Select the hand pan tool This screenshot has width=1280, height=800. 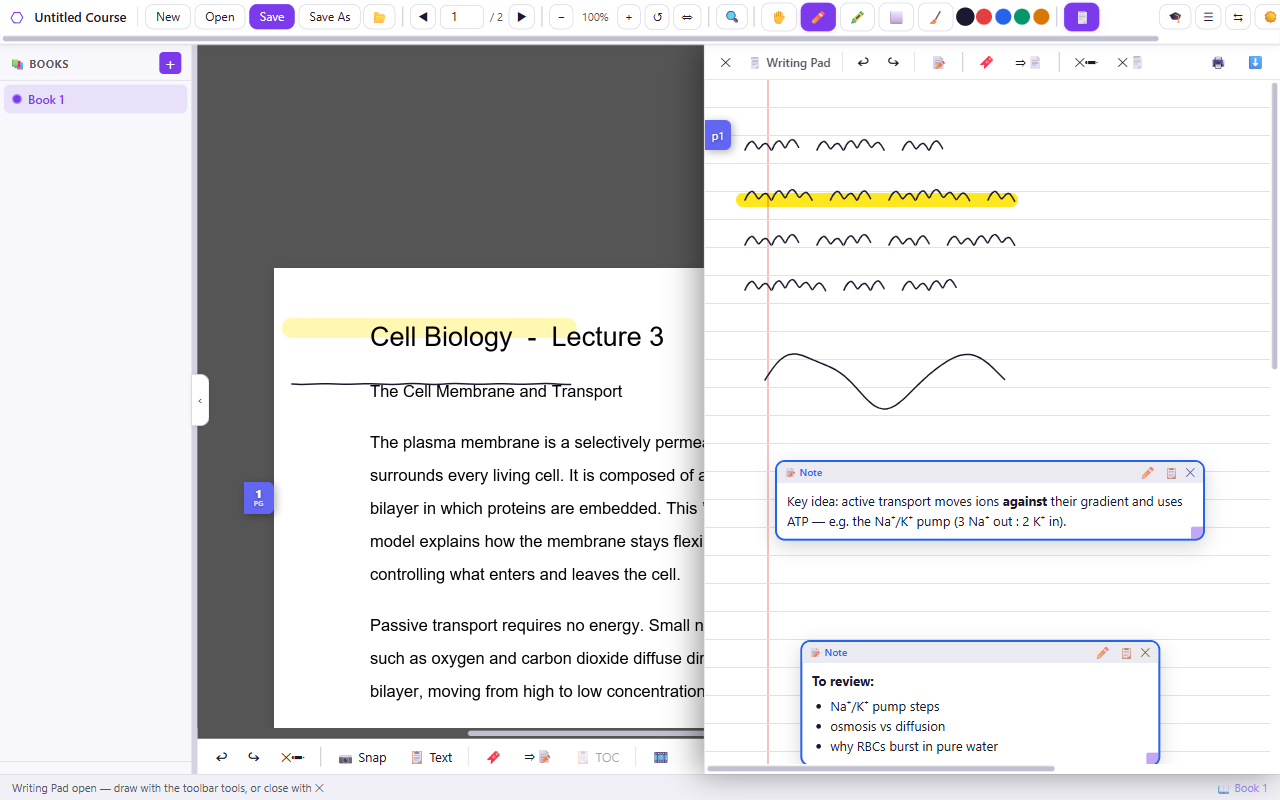(x=778, y=17)
